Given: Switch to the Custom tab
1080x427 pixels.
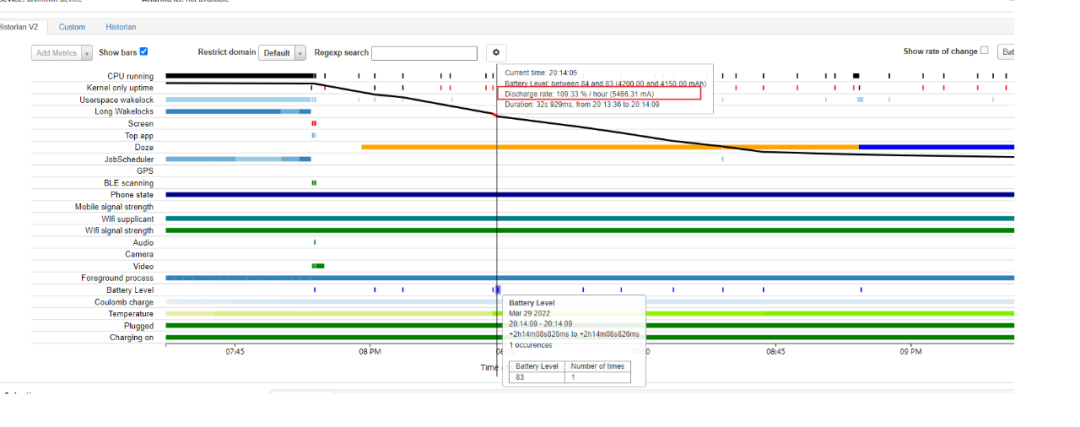Looking at the screenshot, I should tap(72, 27).
